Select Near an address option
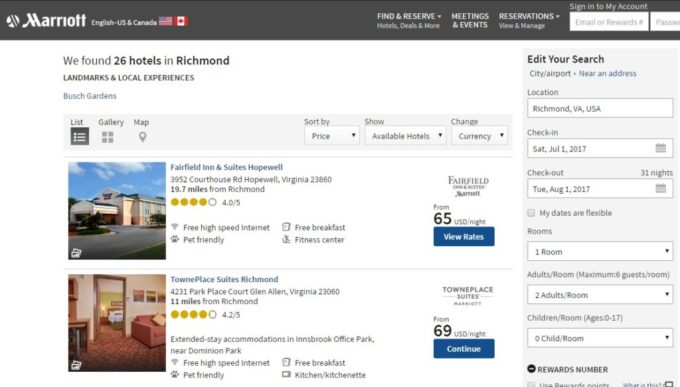The image size is (680, 387). (x=607, y=73)
